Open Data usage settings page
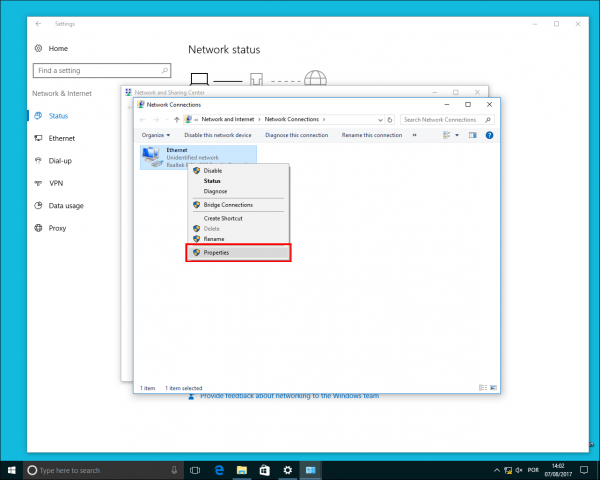 pos(65,206)
